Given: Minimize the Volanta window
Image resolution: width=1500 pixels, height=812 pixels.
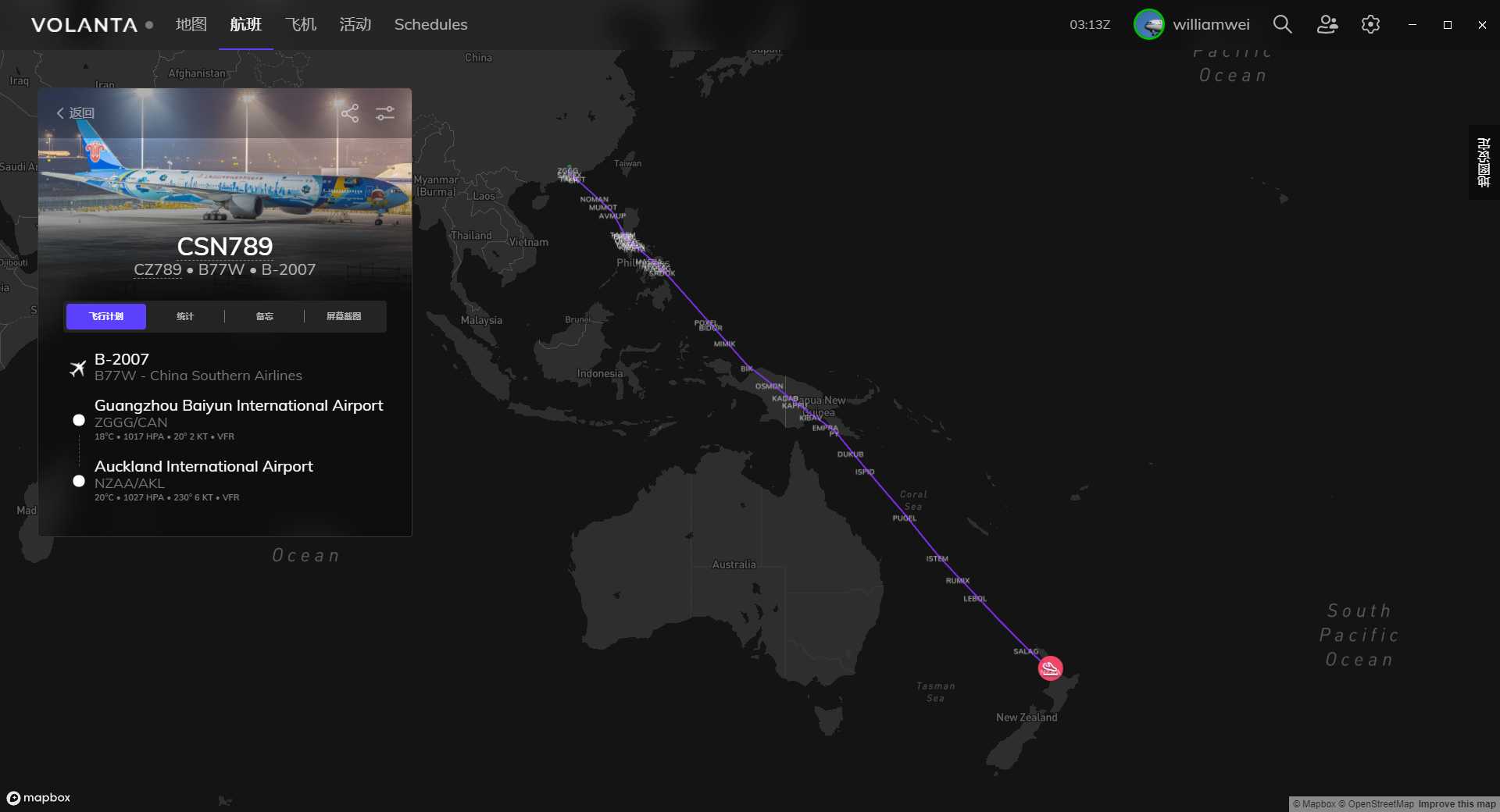Looking at the screenshot, I should coord(1412,24).
